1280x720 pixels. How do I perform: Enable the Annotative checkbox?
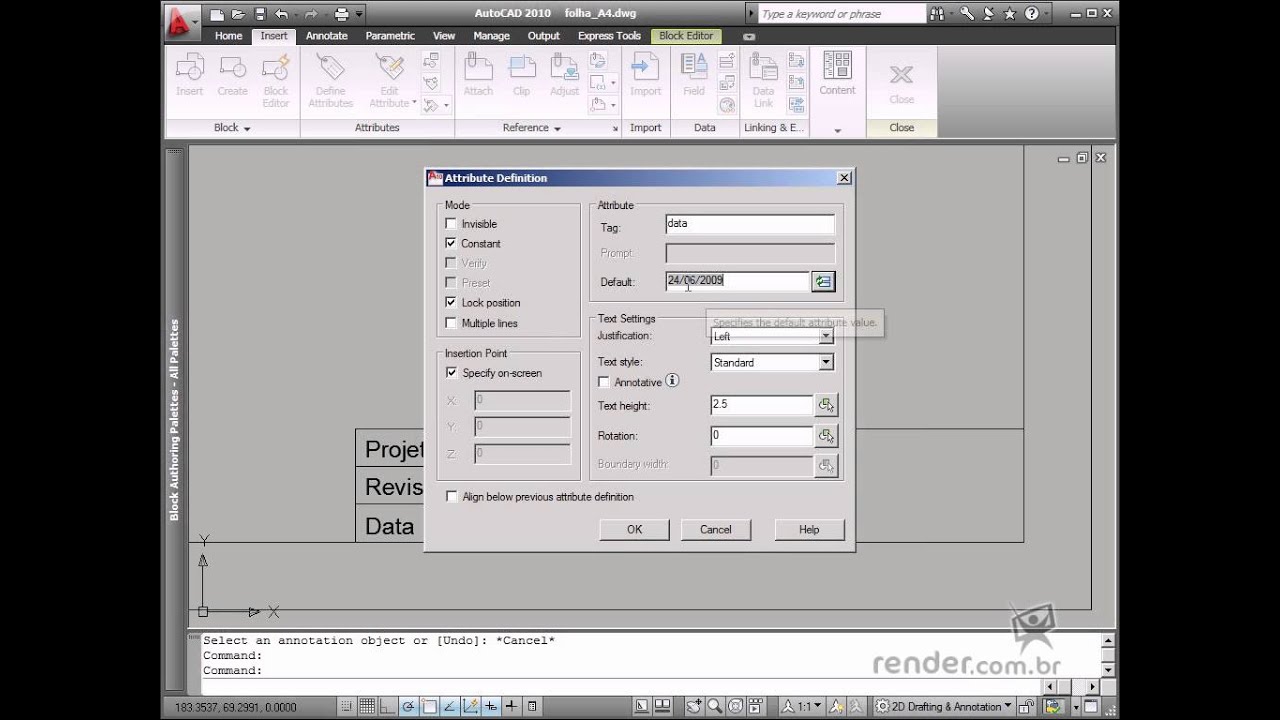click(604, 382)
